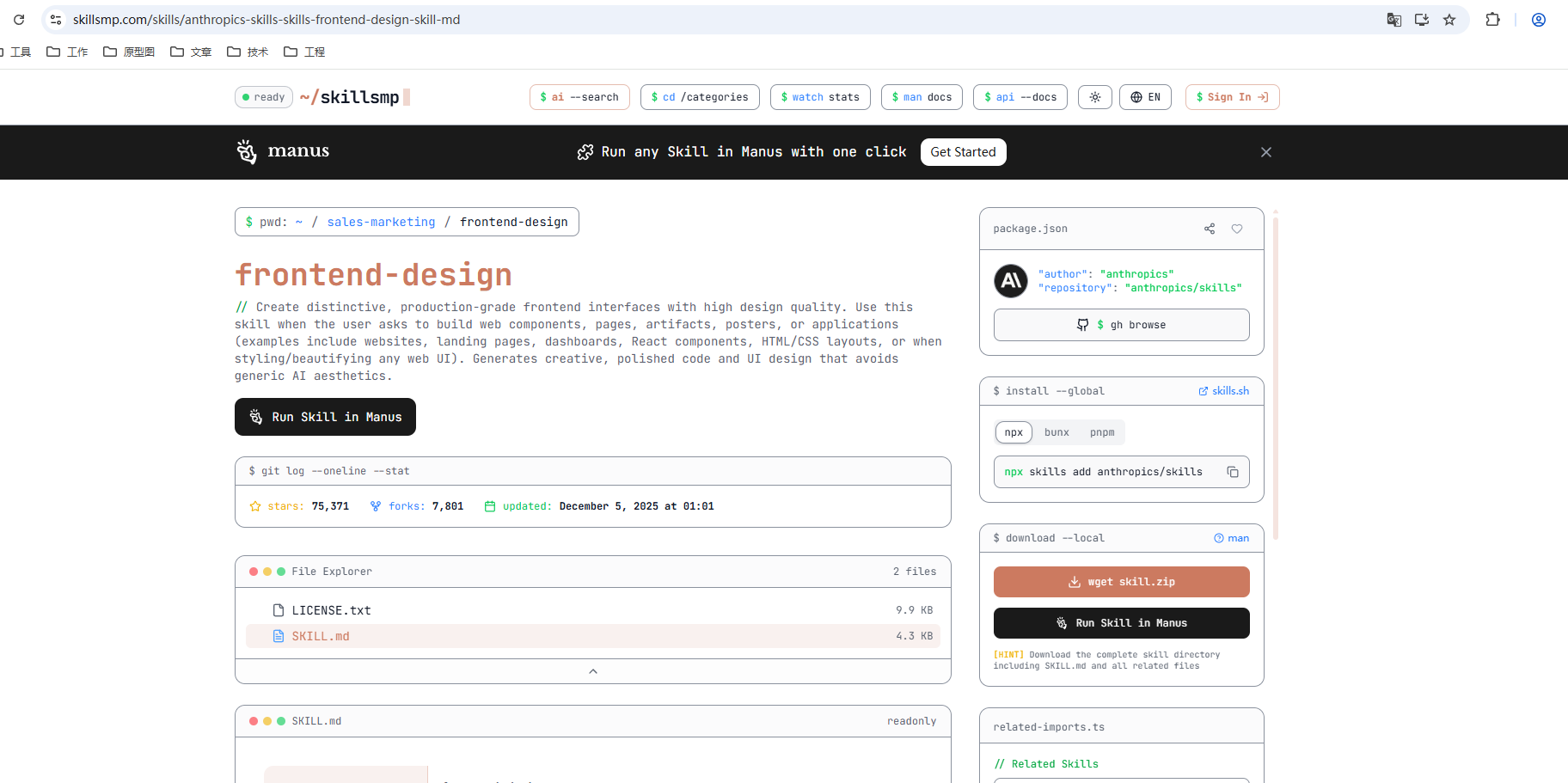Open man docs from top navigation
The height and width of the screenshot is (783, 1568).
[922, 96]
